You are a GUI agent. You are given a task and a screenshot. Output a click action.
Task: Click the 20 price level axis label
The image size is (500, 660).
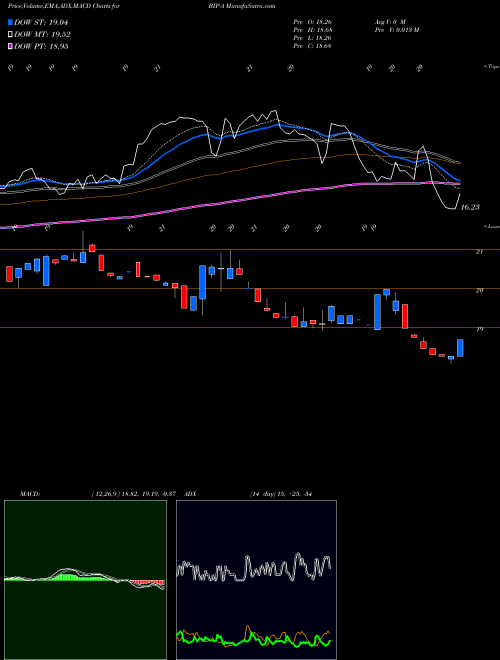479,290
